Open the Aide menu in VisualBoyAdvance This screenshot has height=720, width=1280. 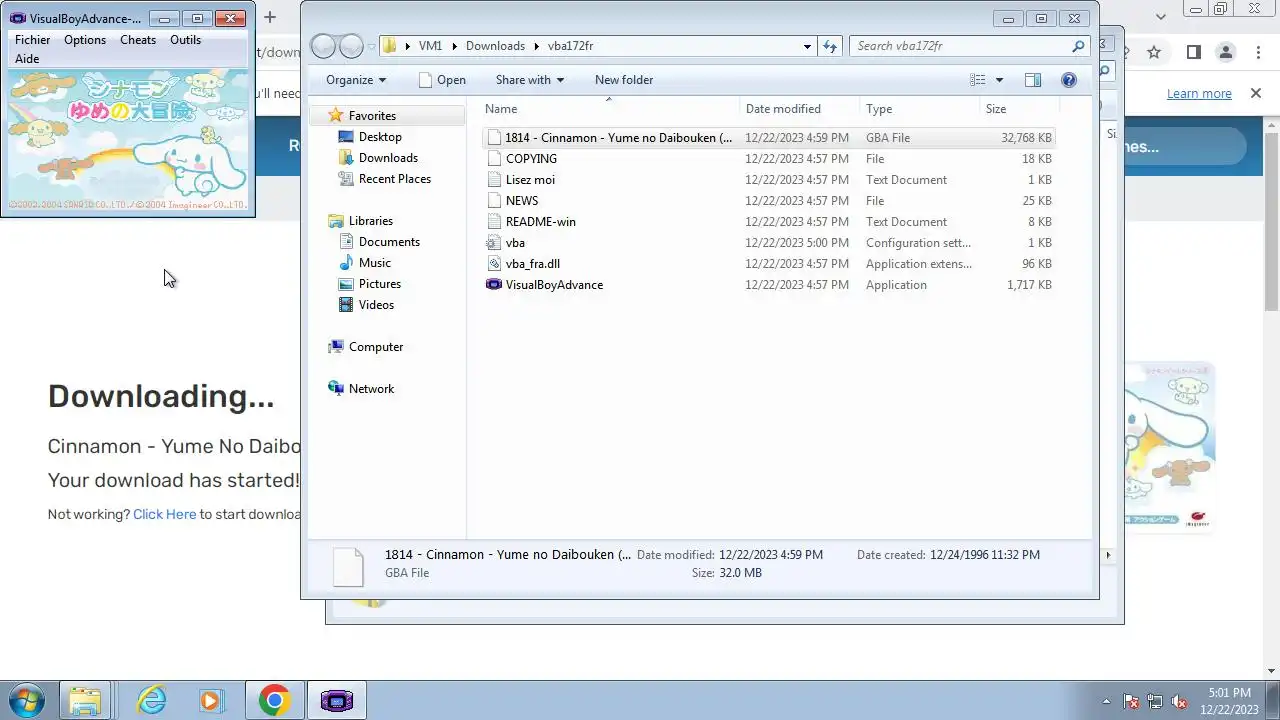(27, 59)
